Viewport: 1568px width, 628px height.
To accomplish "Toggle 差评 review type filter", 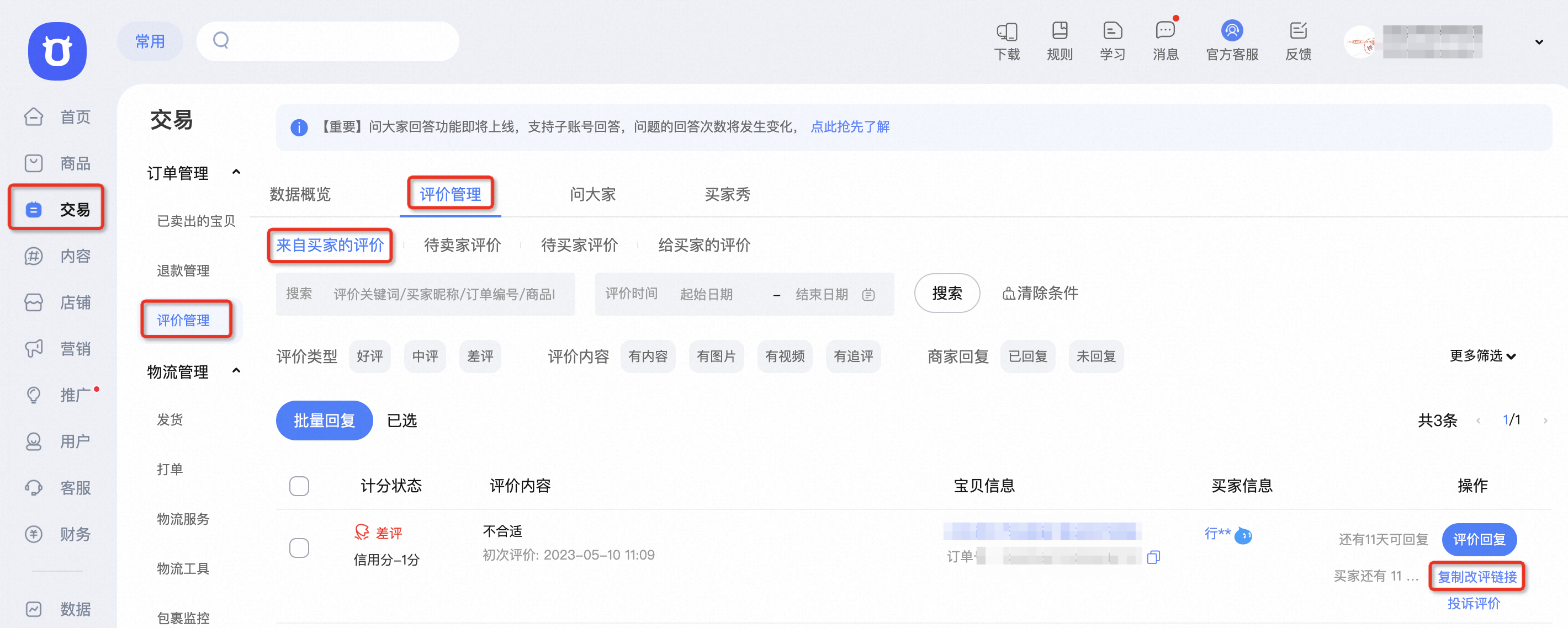I will click(x=480, y=356).
